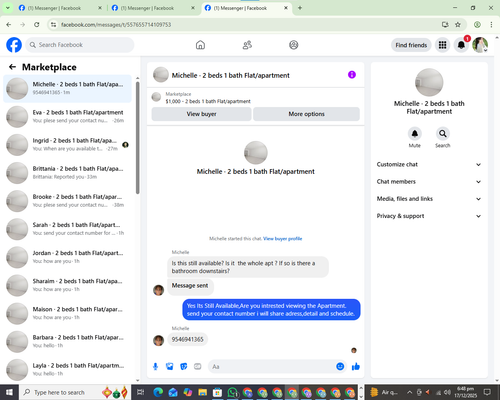
Task: Go back to previous page in browser
Action: [9, 24]
